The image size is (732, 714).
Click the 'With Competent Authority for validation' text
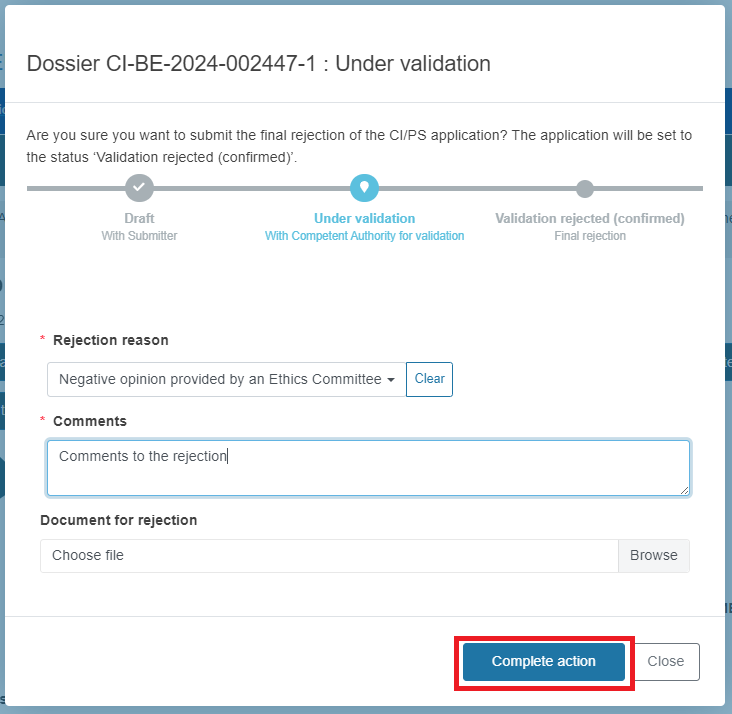tap(364, 236)
